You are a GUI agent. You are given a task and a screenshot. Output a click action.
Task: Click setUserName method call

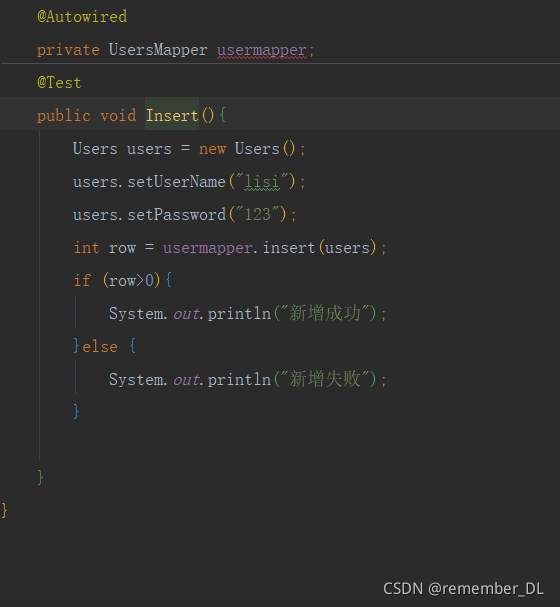176,182
